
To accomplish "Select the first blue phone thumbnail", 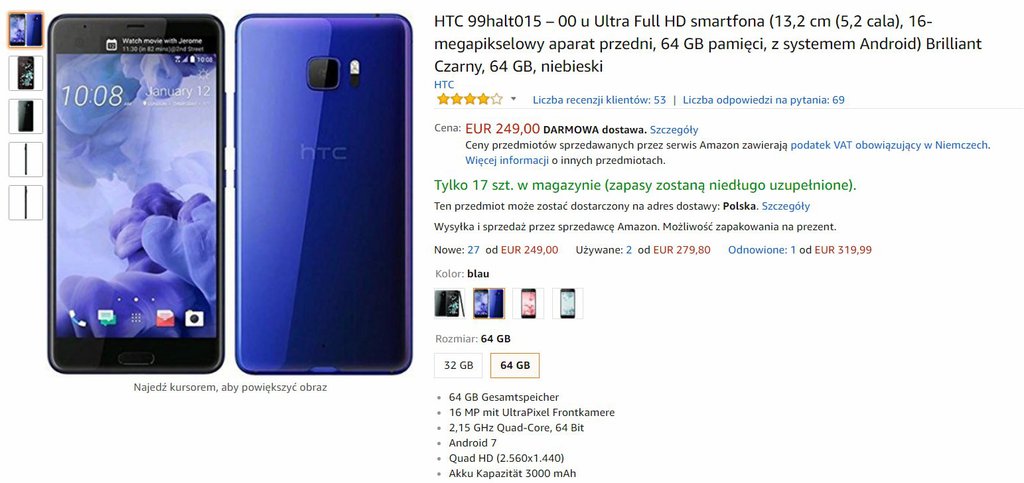I will tap(25, 30).
